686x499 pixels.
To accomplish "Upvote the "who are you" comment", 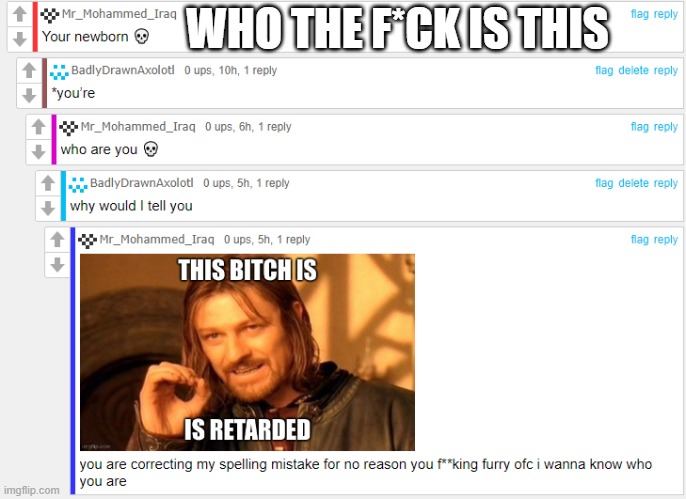I will click(38, 126).
